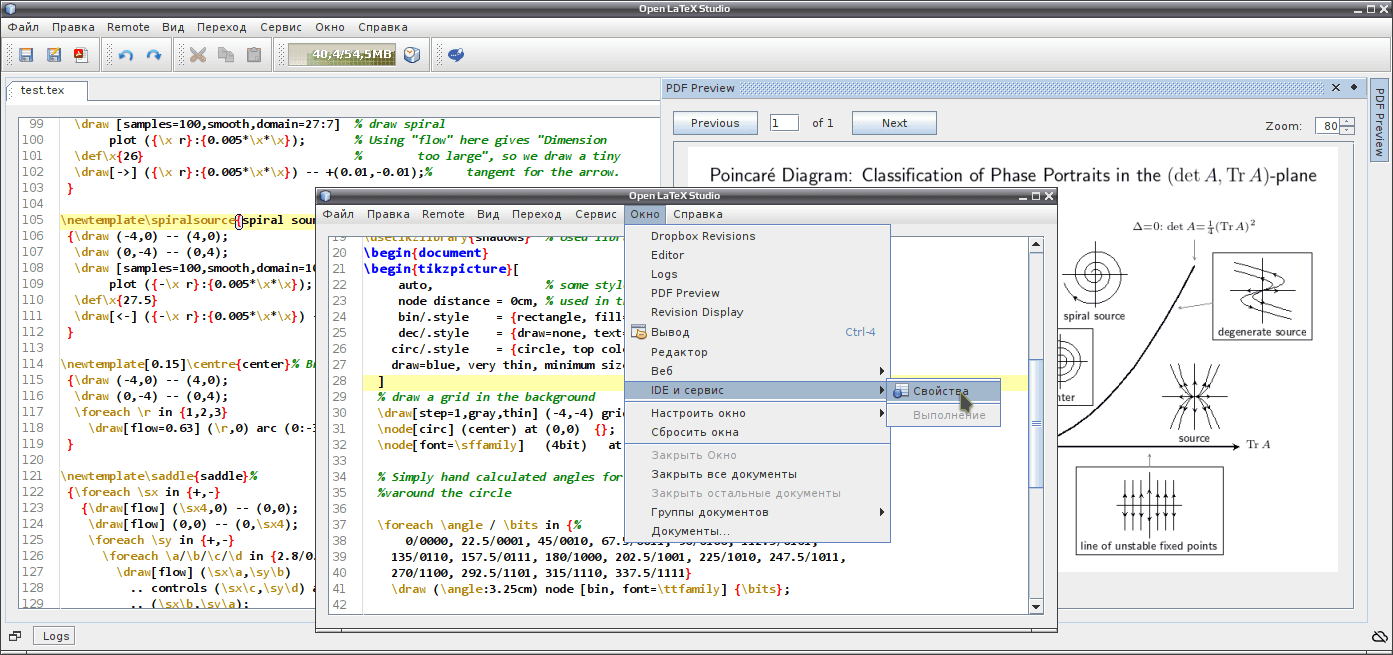The width and height of the screenshot is (1393, 655).
Task: Click the blue chat bubble toolbar icon
Action: [x=455, y=55]
